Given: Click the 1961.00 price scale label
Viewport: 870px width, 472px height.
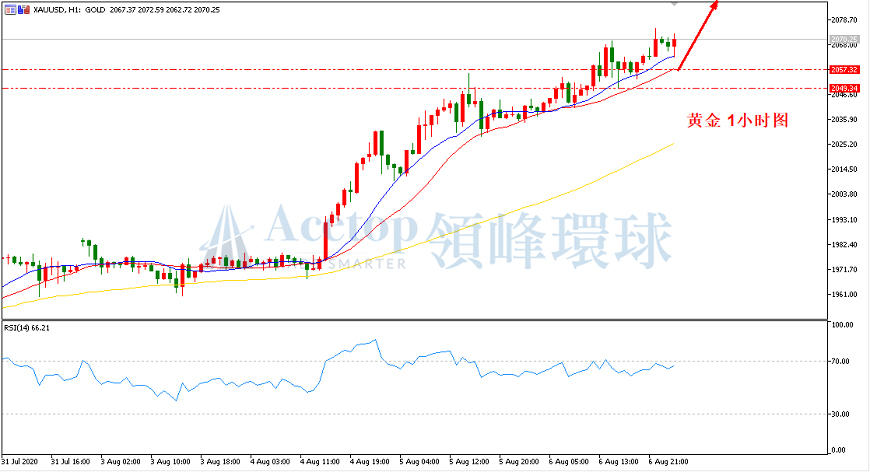Looking at the screenshot, I should point(844,294).
